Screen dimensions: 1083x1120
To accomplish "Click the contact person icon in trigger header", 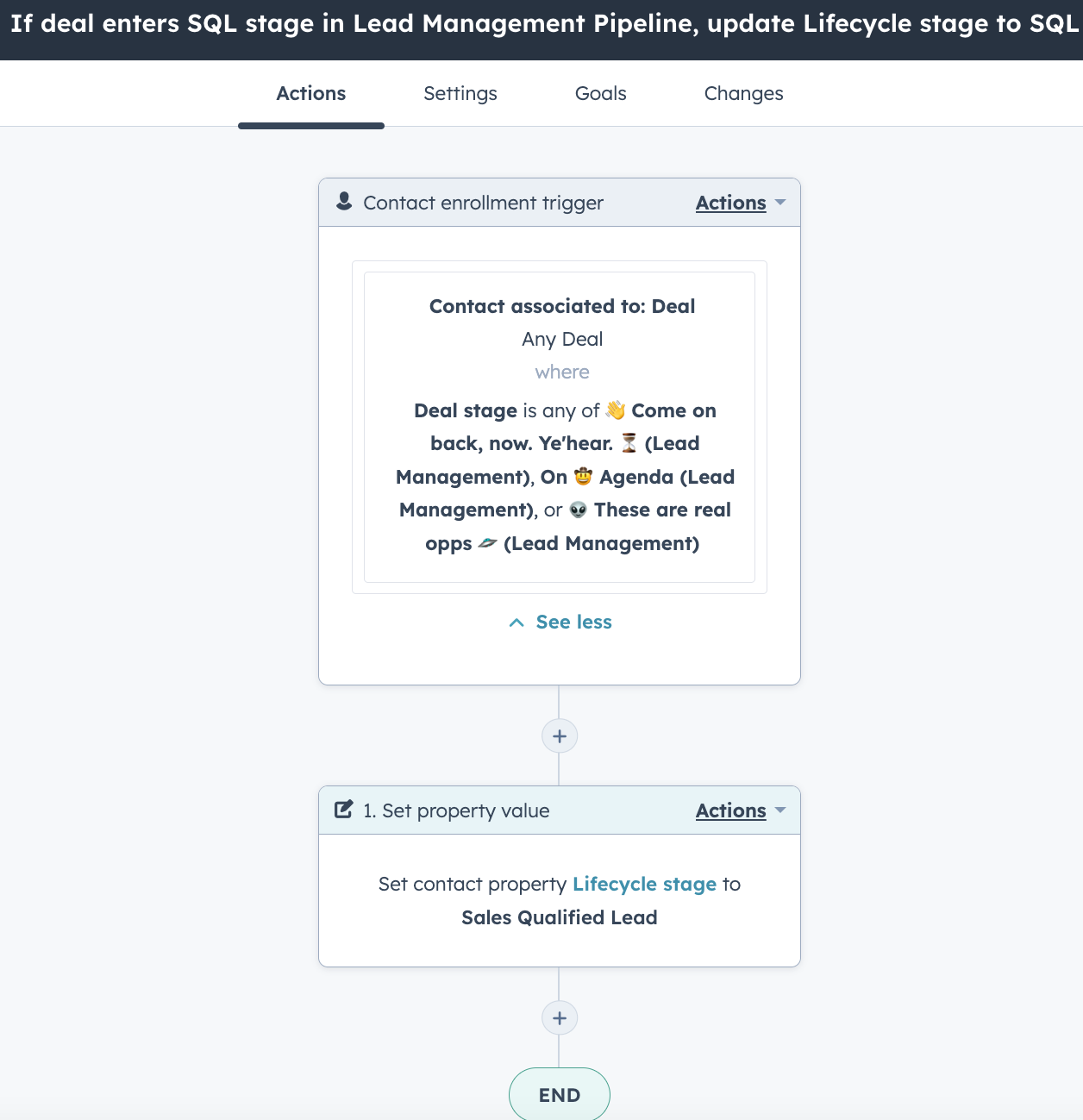I will [x=344, y=202].
